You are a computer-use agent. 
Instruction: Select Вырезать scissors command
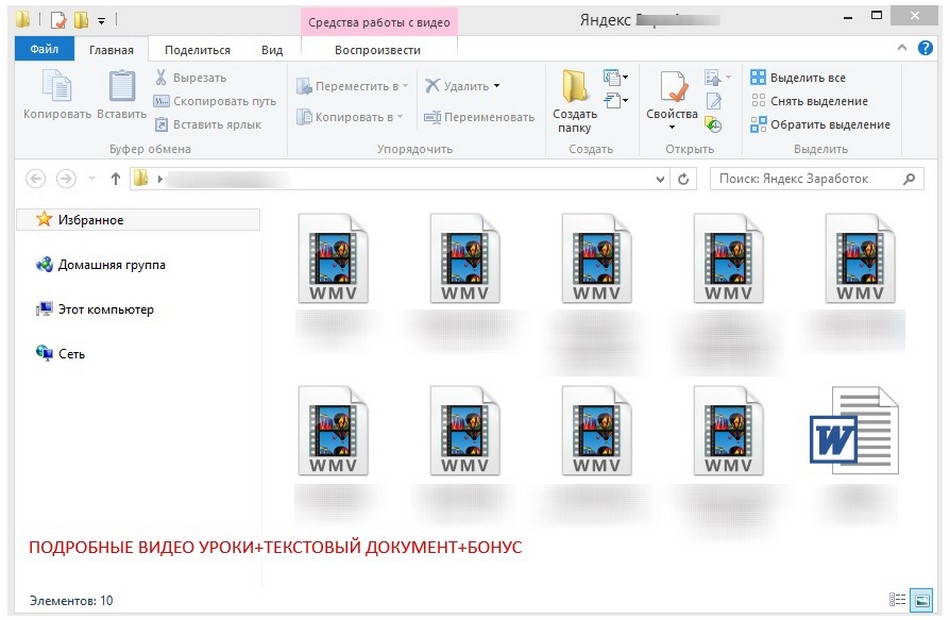point(191,78)
